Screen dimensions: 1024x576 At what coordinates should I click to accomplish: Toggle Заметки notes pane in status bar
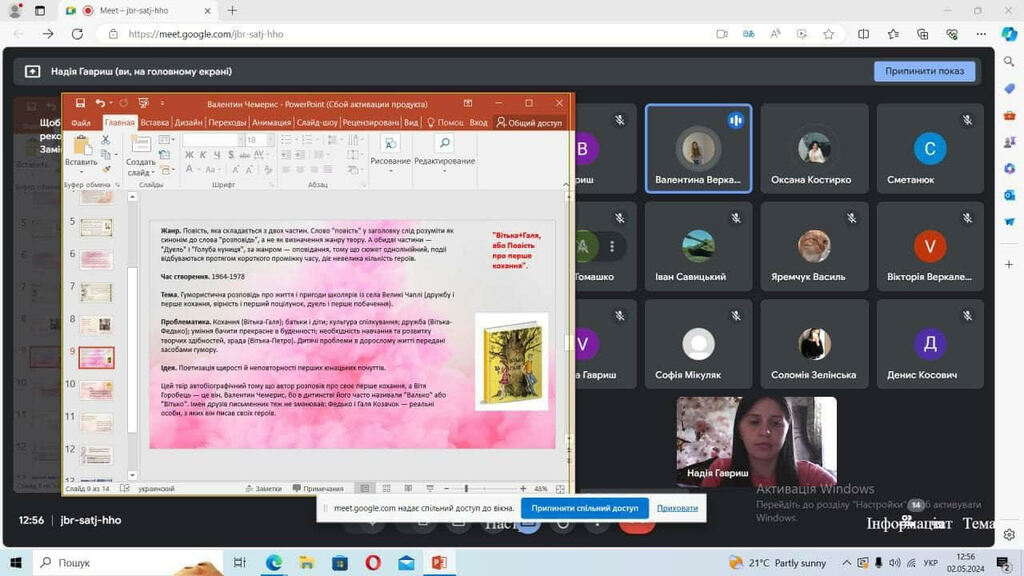pyautogui.click(x=263, y=489)
